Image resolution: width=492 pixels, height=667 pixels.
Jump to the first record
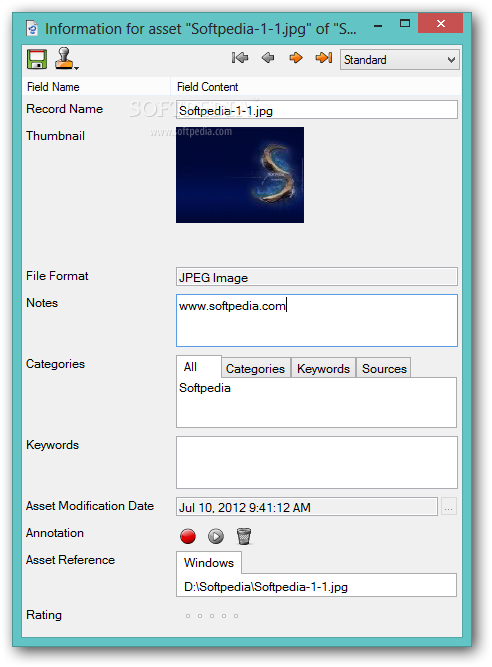[x=240, y=57]
